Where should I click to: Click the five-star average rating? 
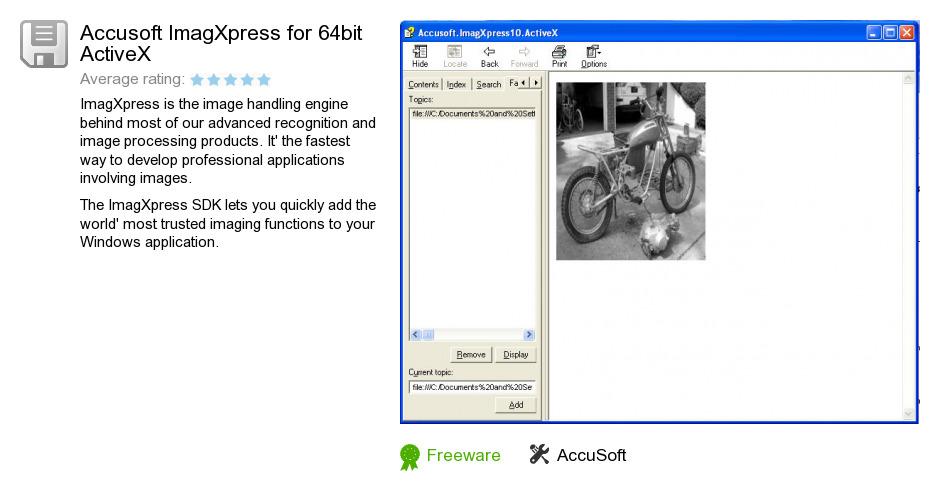[x=230, y=79]
